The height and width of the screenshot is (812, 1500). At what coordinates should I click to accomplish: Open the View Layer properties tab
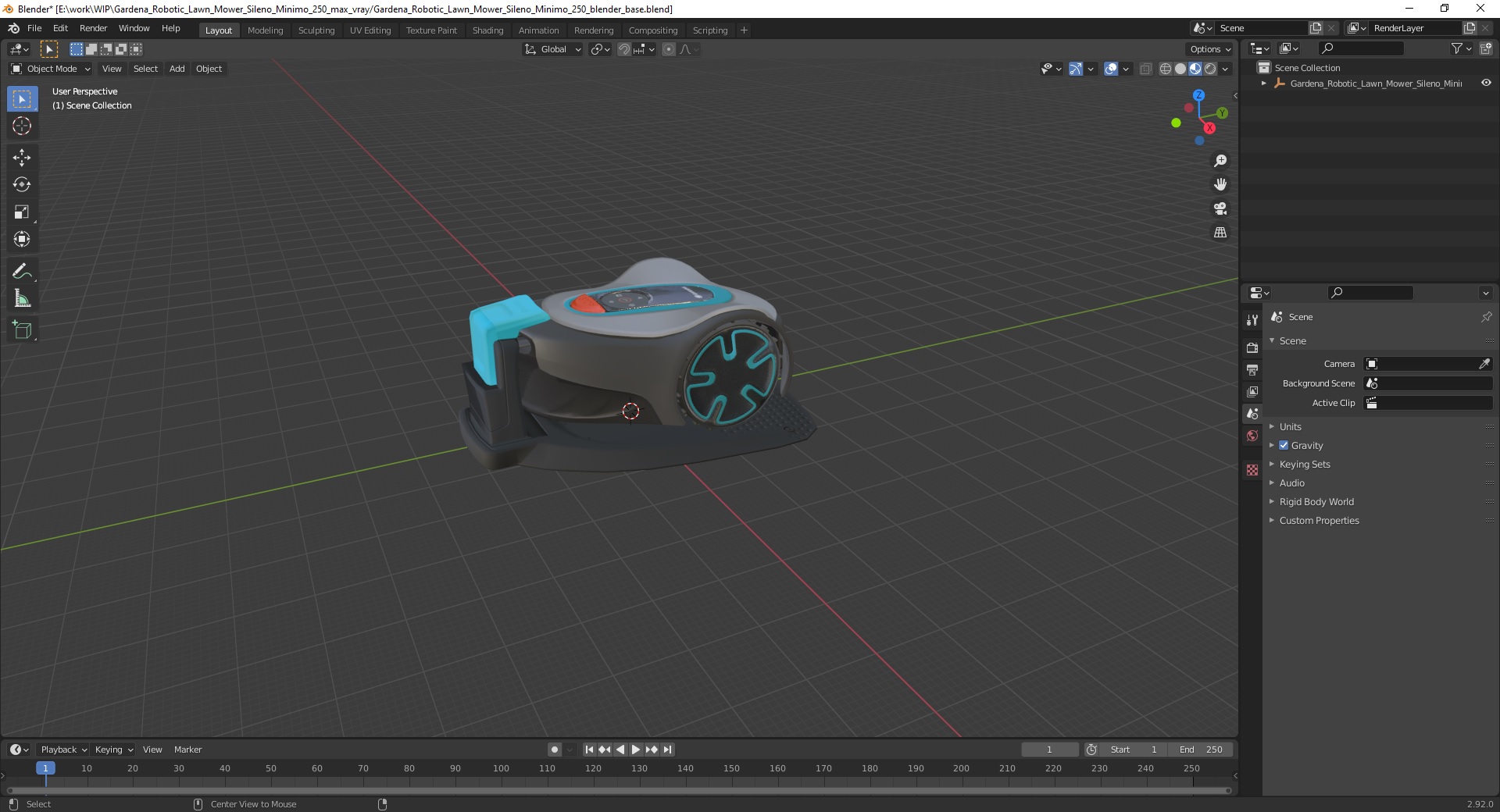pos(1252,391)
